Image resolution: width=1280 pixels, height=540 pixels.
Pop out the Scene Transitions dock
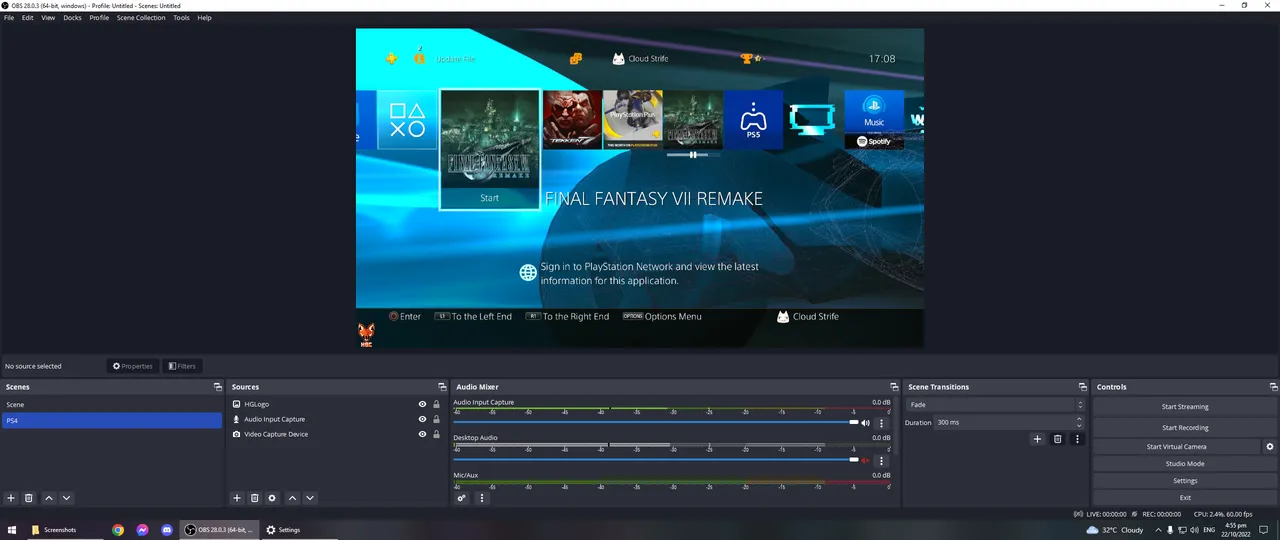pos(1082,387)
